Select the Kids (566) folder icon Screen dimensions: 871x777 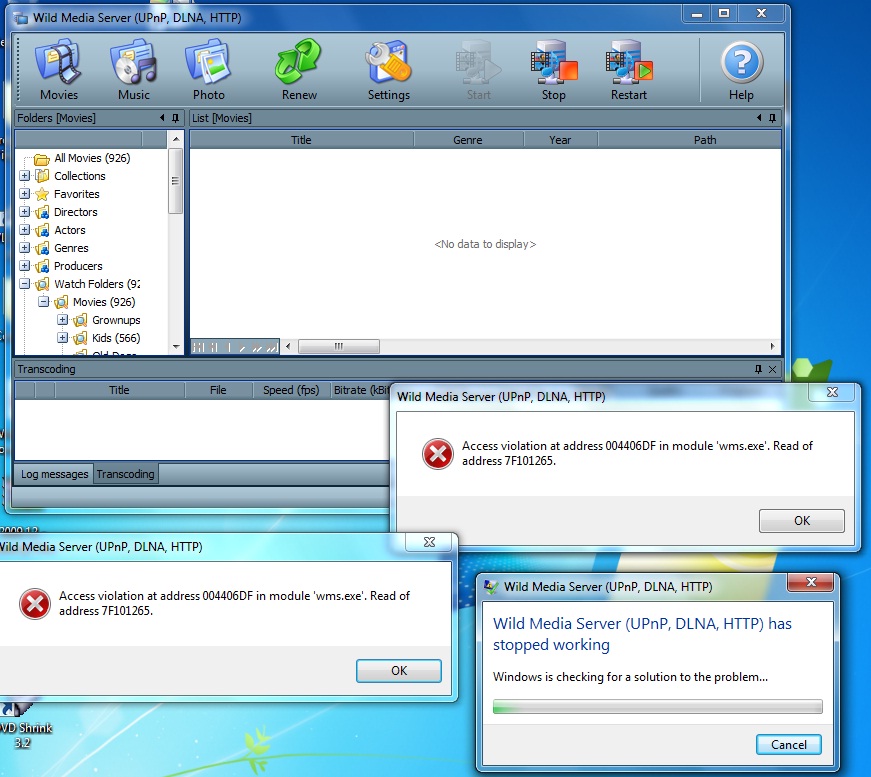point(81,338)
